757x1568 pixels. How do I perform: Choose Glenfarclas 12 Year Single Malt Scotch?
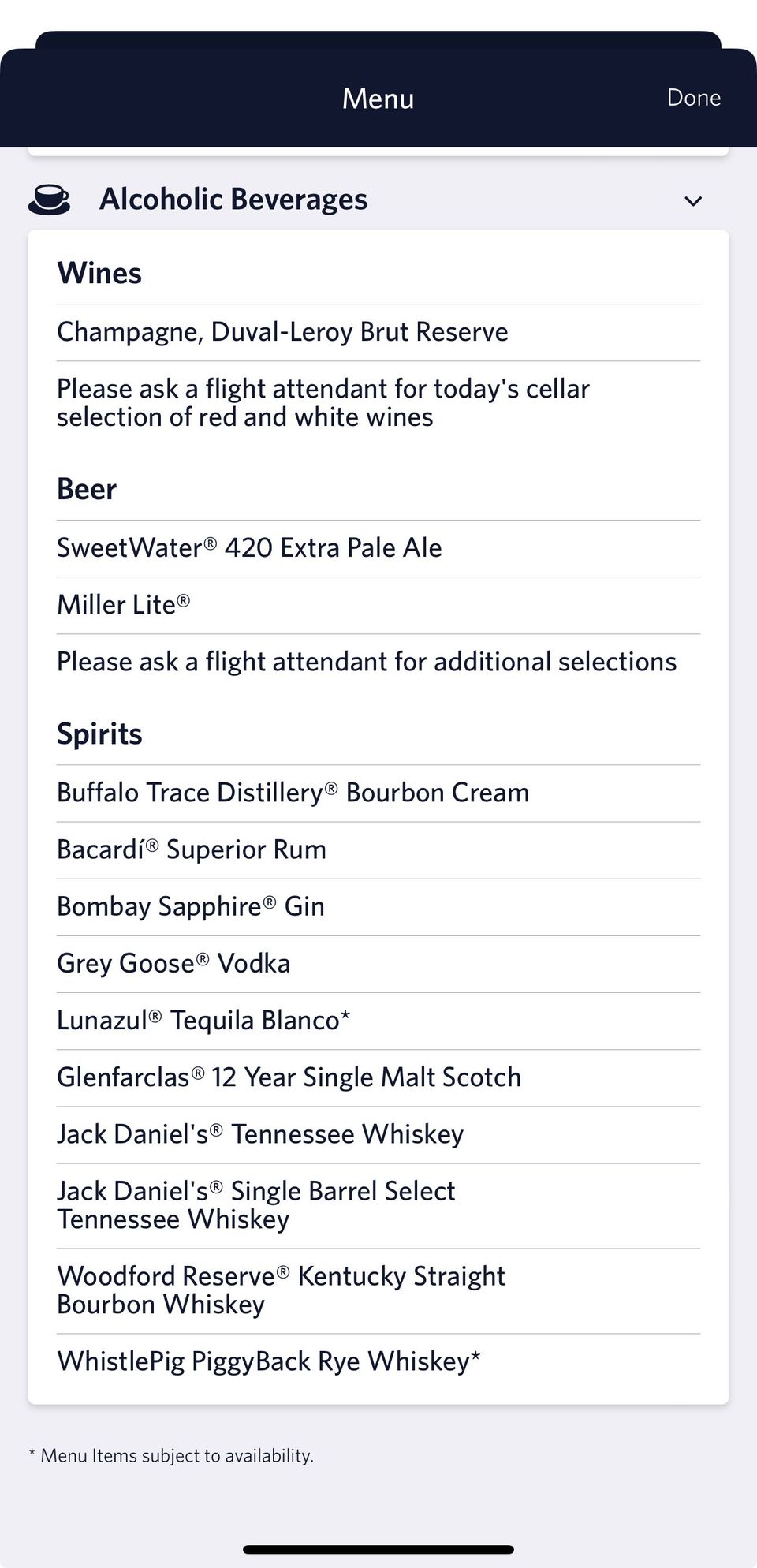tap(289, 1077)
